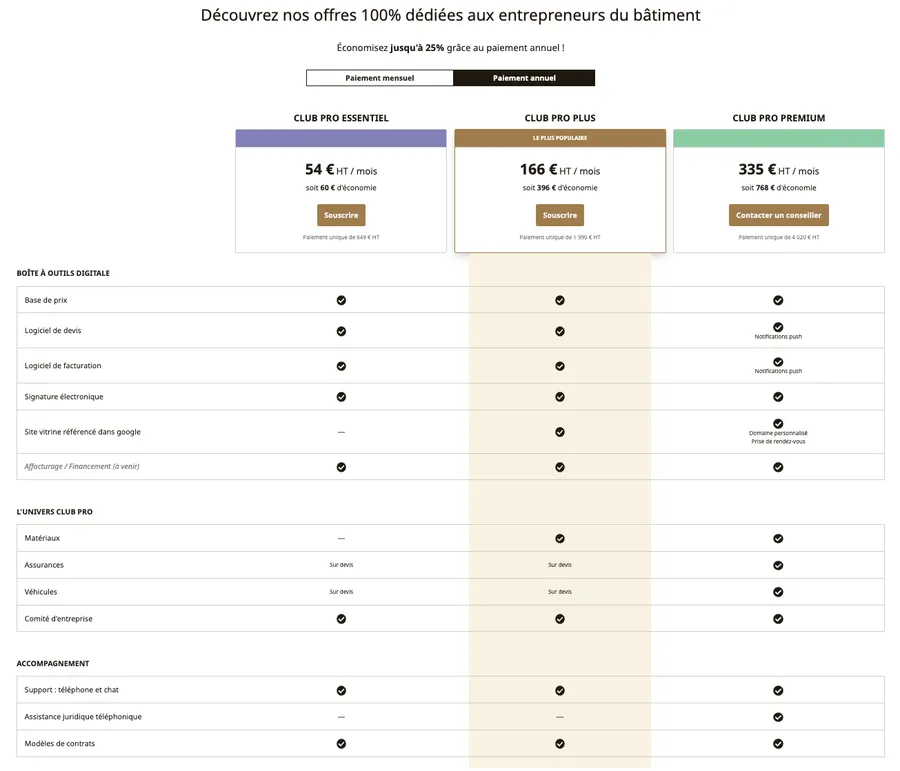Screen dimensions: 900x771
Task: Click the Le plus populaire banner
Action: (560, 138)
